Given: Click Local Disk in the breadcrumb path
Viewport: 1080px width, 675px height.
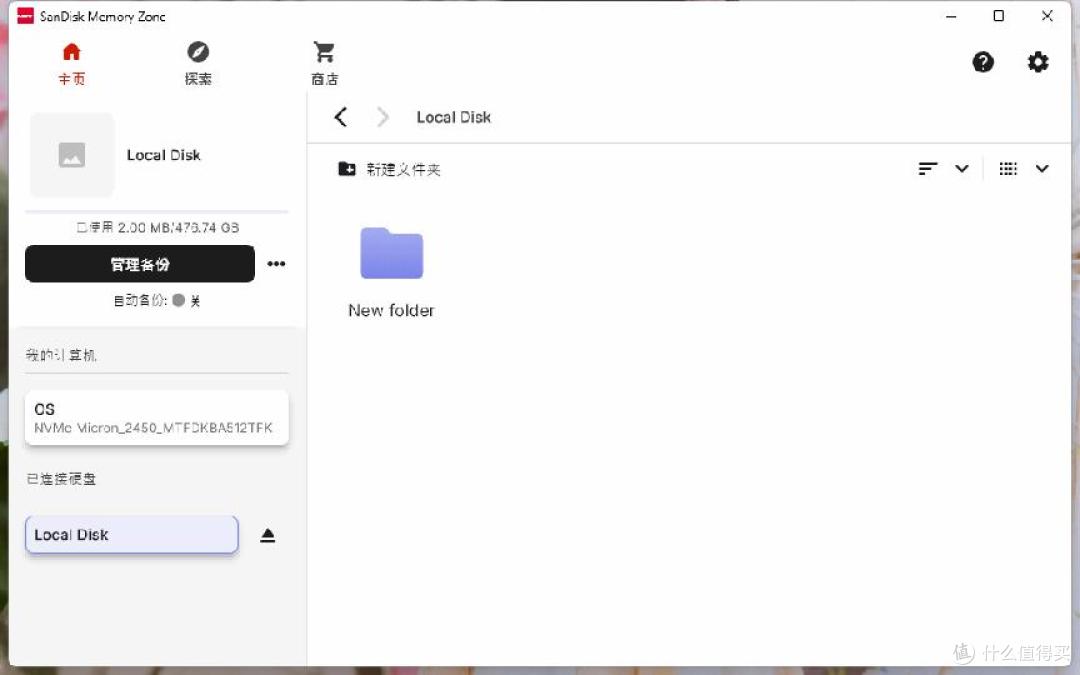Looking at the screenshot, I should pos(453,117).
